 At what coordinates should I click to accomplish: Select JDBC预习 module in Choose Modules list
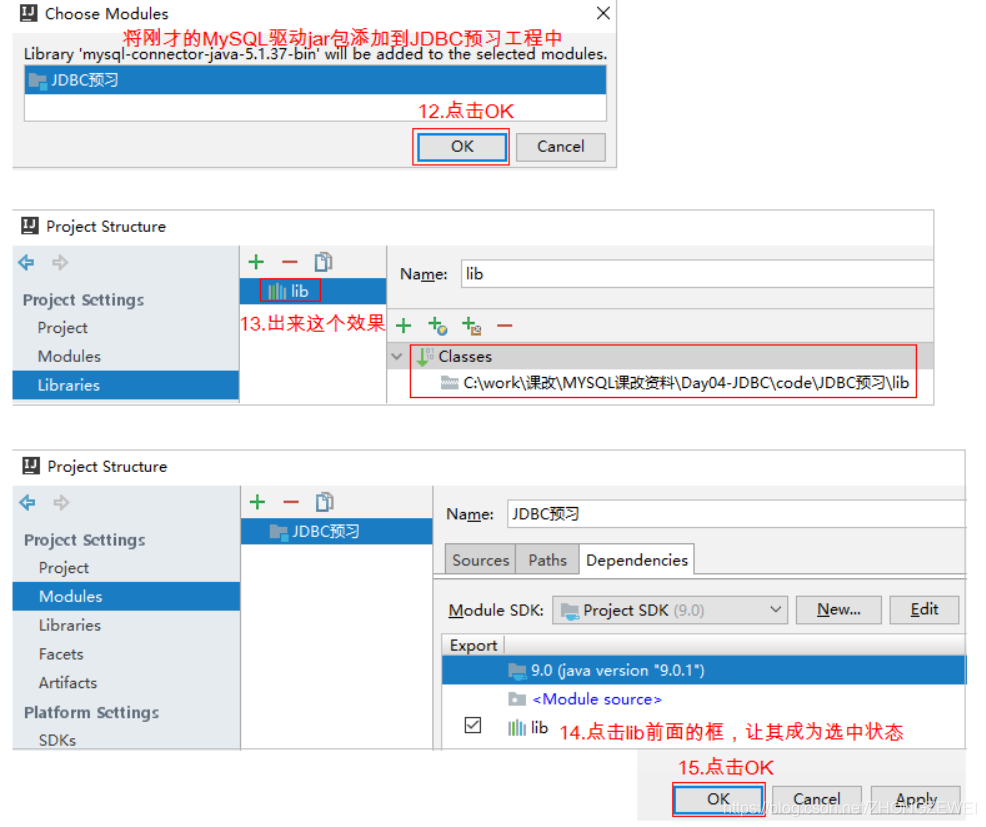315,80
